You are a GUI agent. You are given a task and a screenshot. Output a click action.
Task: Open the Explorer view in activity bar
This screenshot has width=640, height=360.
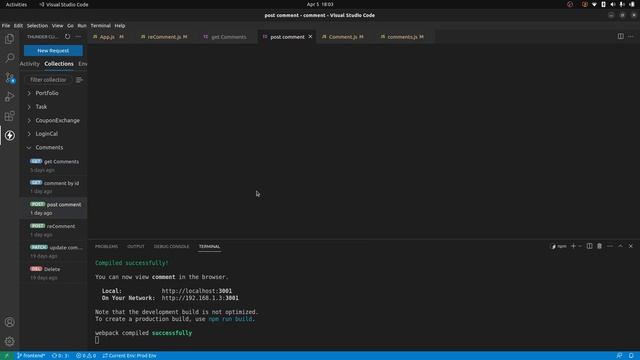tap(9, 39)
